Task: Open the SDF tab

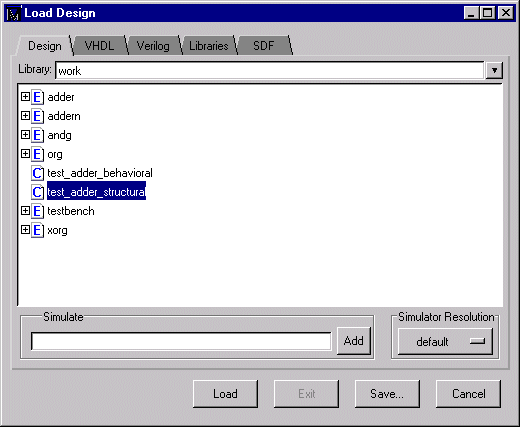Action: (x=263, y=46)
